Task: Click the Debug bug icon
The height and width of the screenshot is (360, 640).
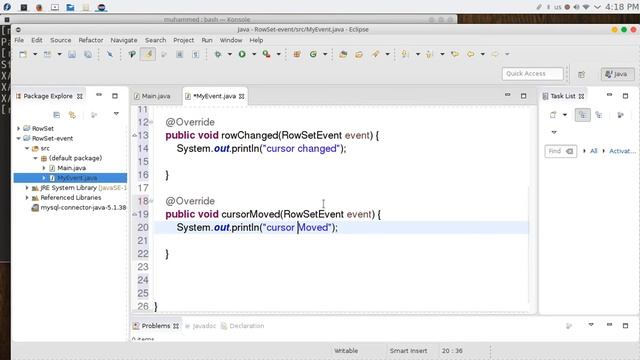Action: coord(218,54)
